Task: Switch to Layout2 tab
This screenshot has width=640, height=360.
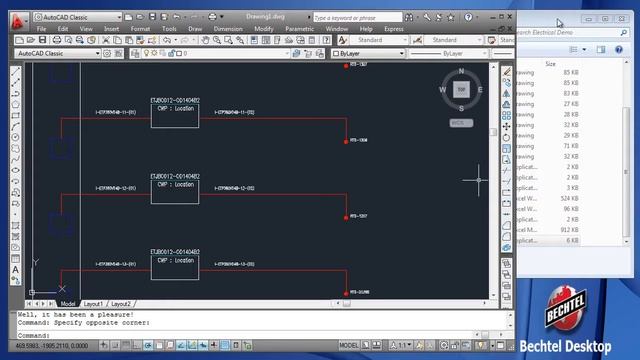Action: tap(121, 304)
